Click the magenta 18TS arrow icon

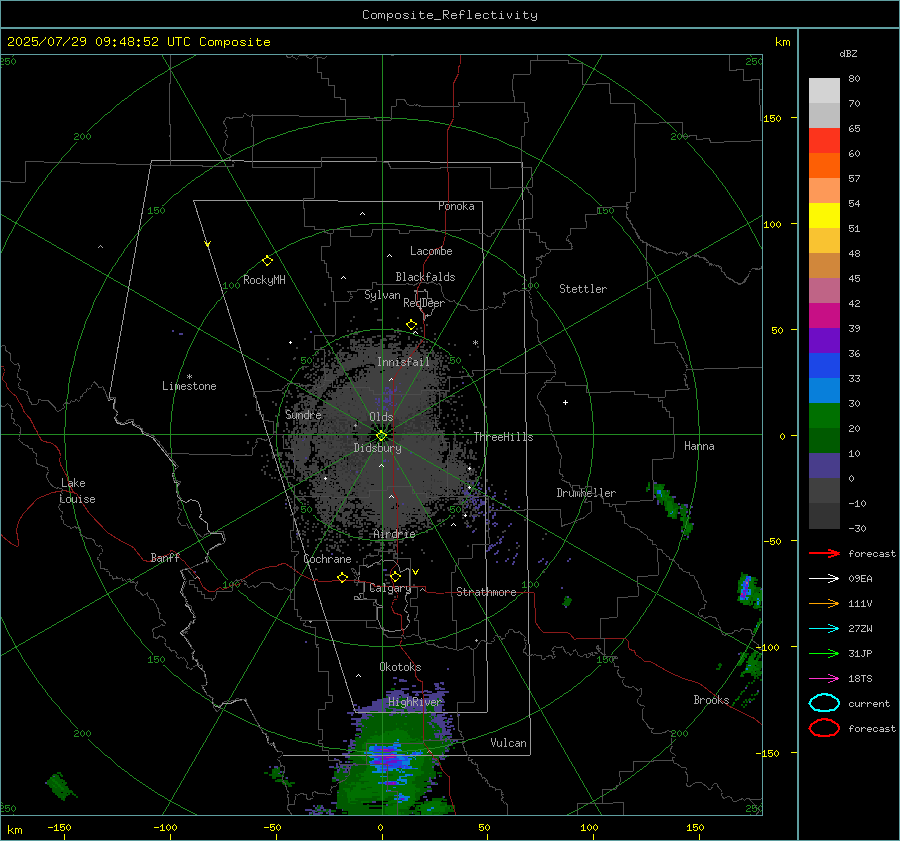pyautogui.click(x=824, y=679)
